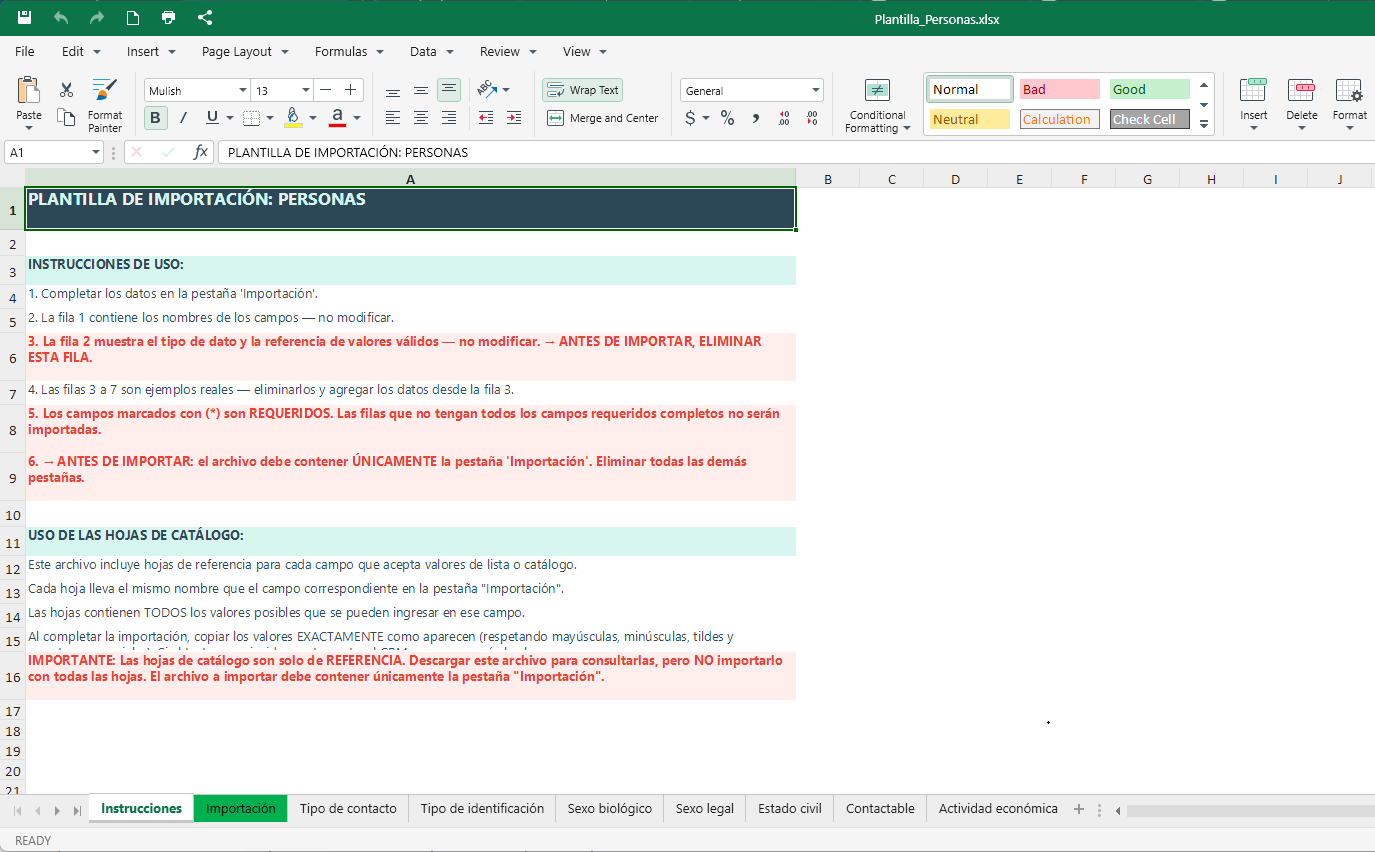
Task: Expand the cell styles gallery
Action: [x=1204, y=126]
